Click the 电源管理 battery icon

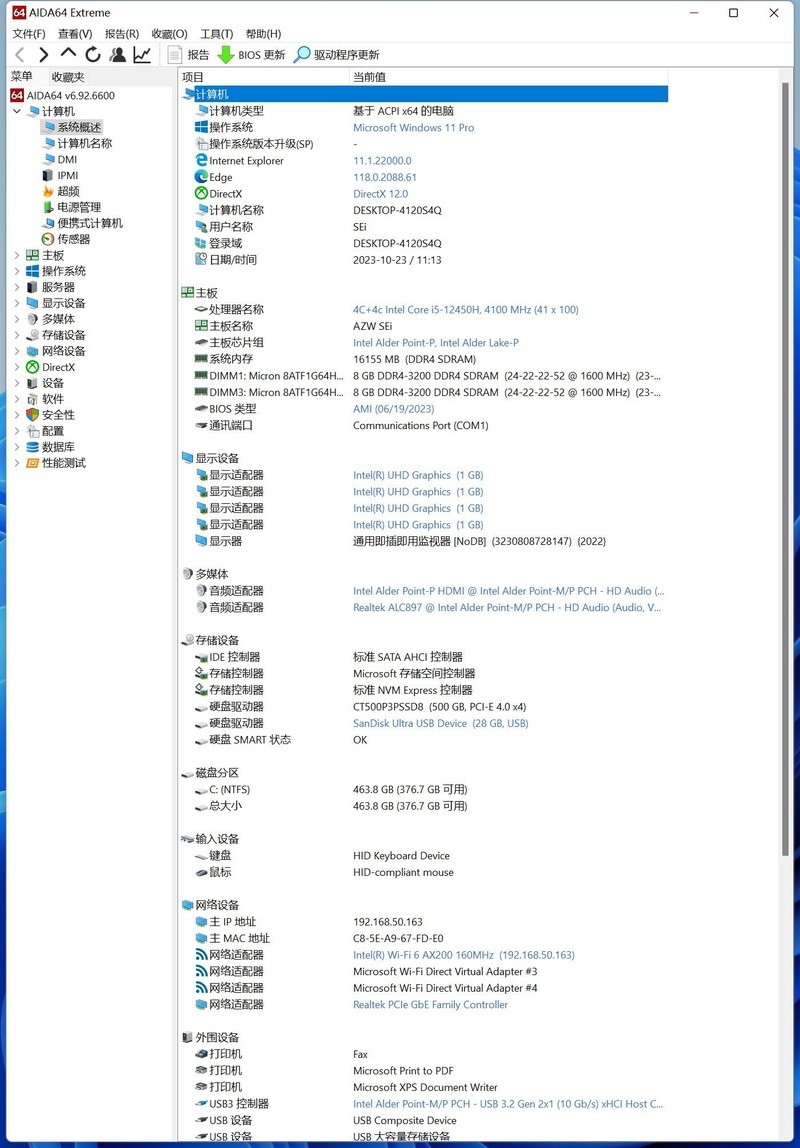point(49,206)
